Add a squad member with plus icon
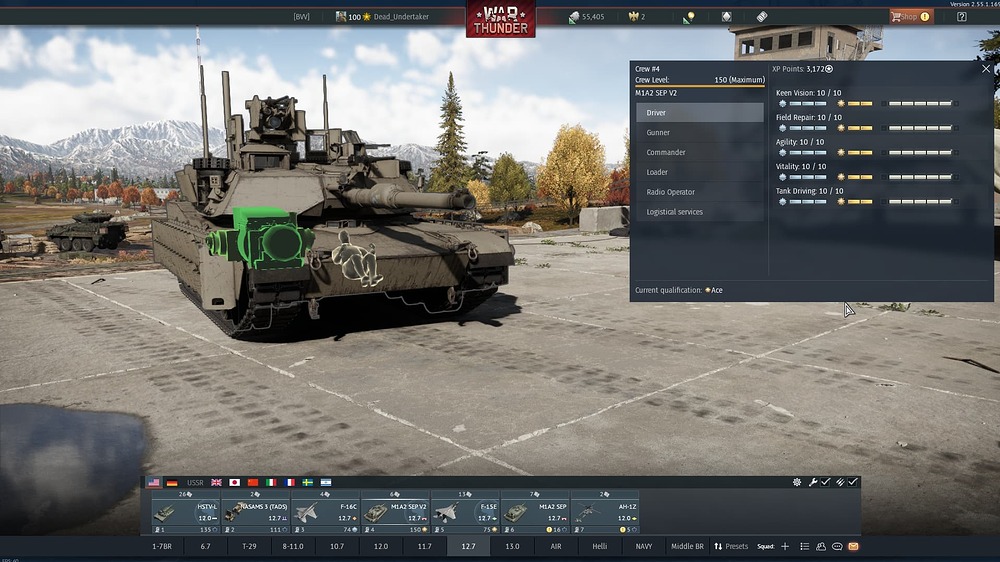This screenshot has width=1000, height=562. (785, 547)
